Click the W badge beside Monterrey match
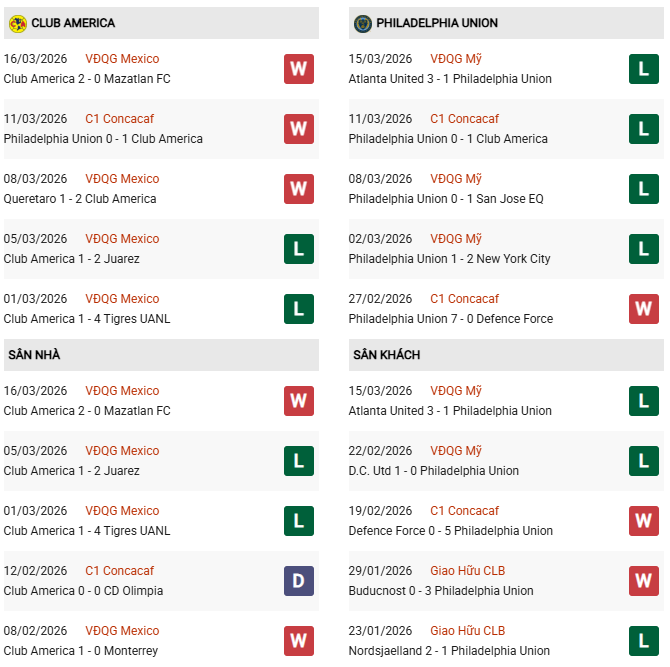Viewport: 670px width, 667px height. (298, 641)
